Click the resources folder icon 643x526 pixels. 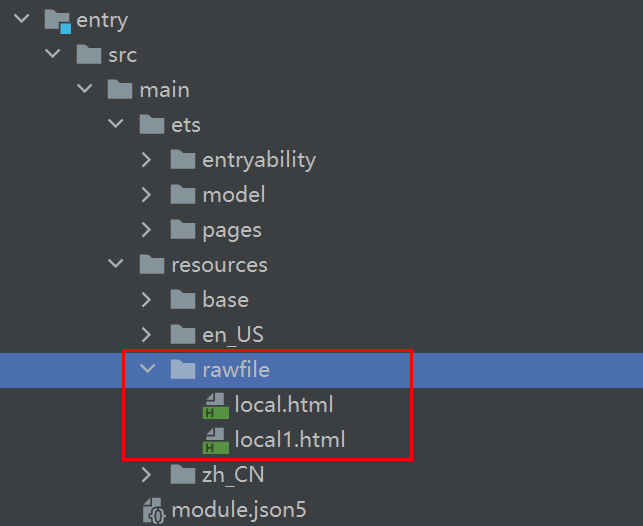point(152,265)
